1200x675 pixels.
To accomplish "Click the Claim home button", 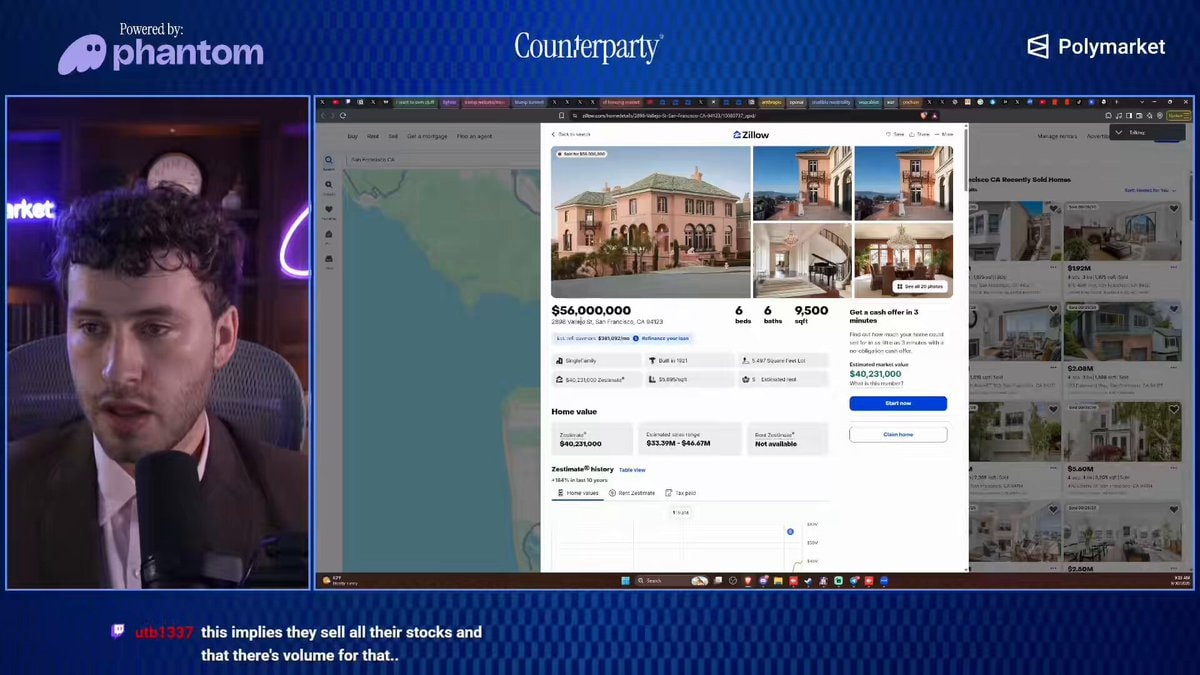I will click(898, 435).
